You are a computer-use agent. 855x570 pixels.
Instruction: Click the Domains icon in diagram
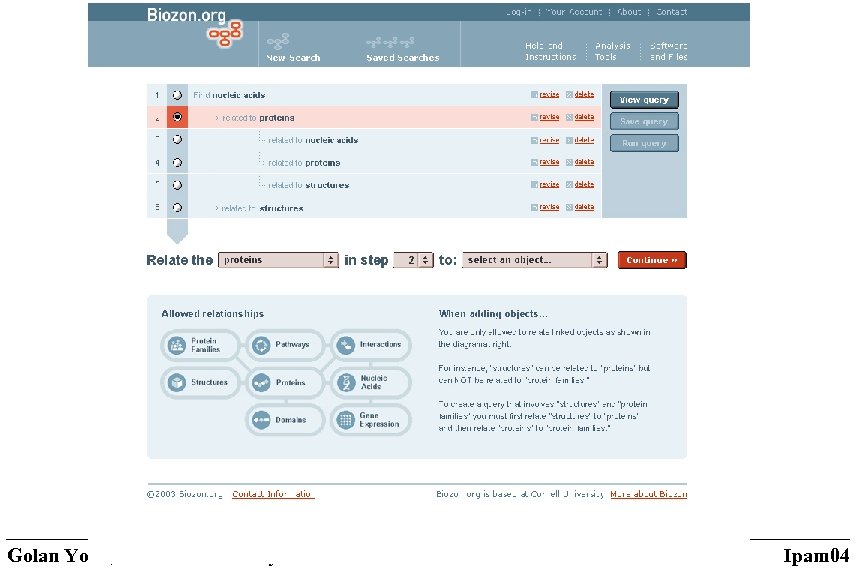click(x=261, y=419)
